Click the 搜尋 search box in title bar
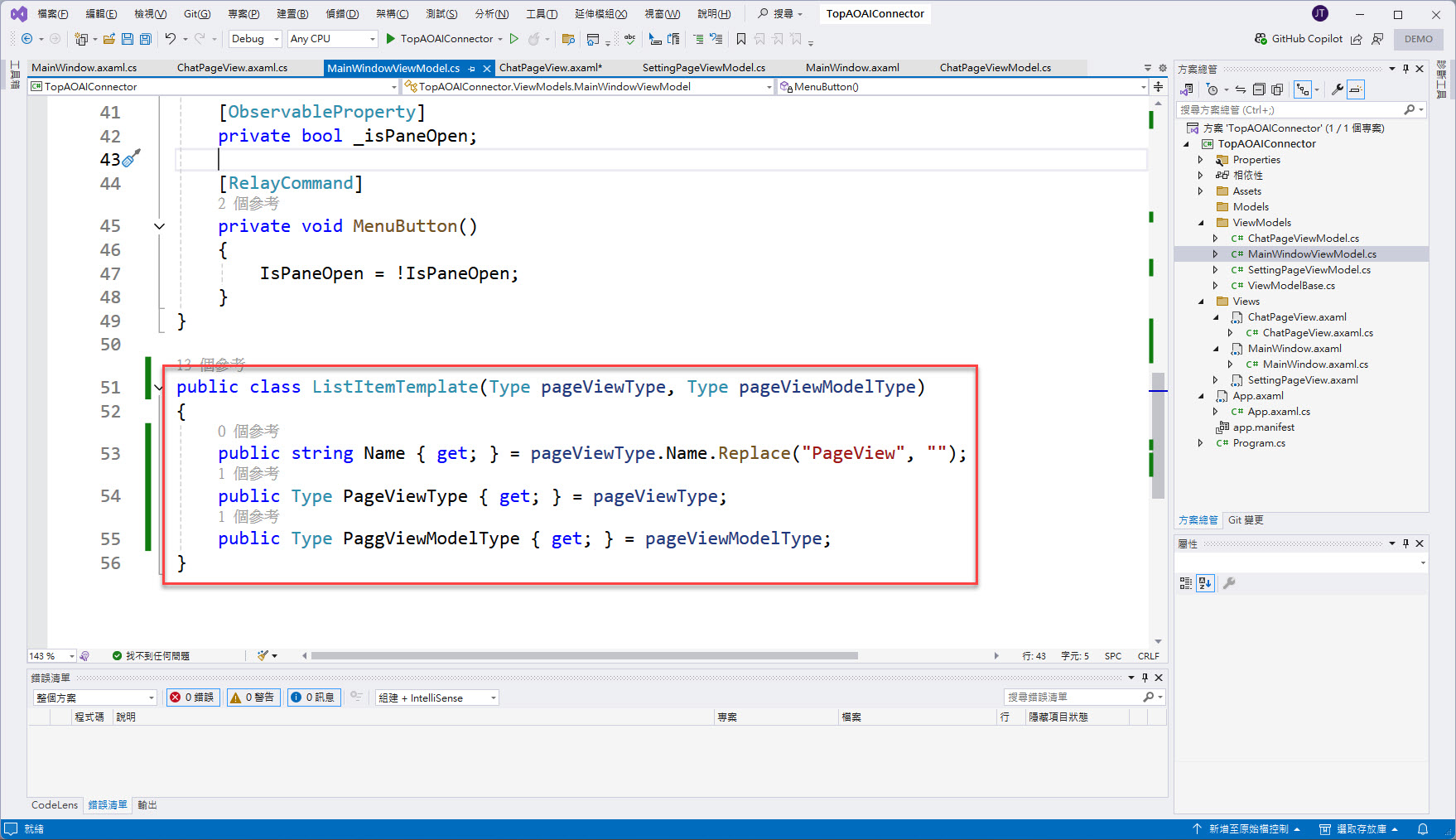The width and height of the screenshot is (1456, 840). [780, 14]
